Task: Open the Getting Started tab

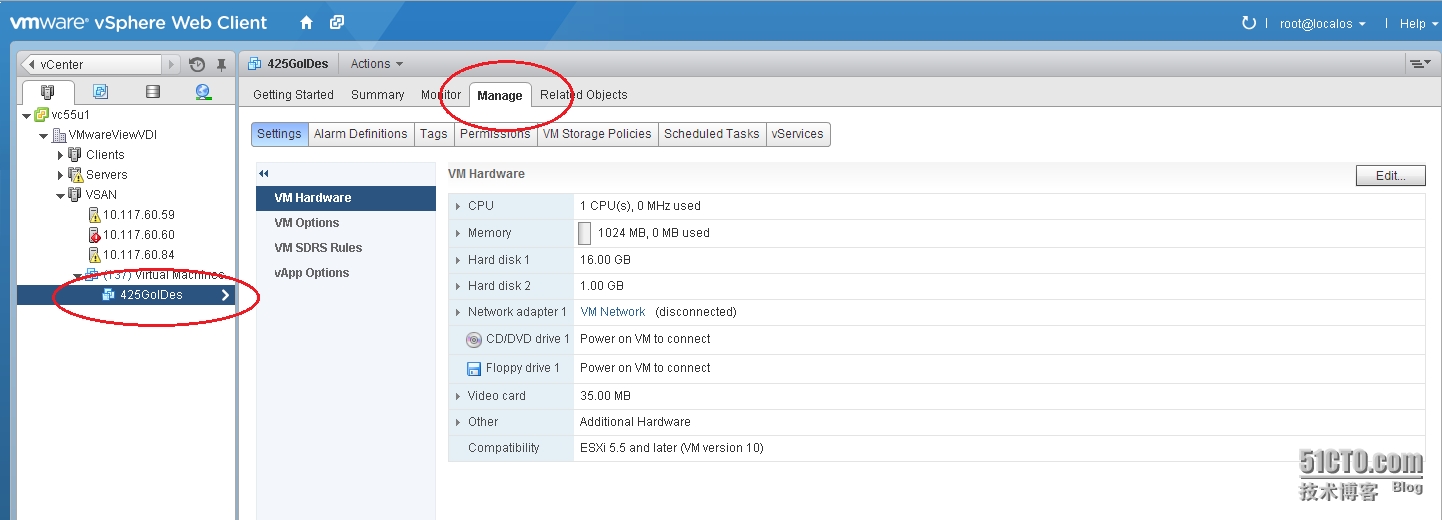Action: (x=293, y=95)
